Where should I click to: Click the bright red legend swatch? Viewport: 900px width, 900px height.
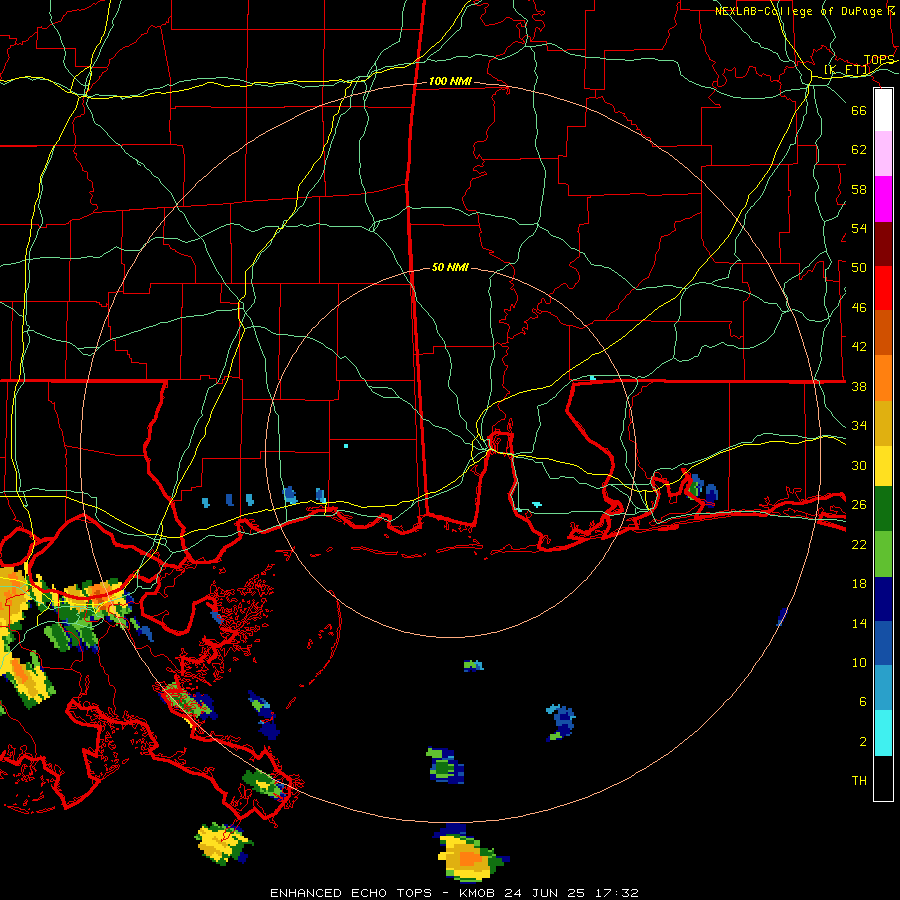(883, 288)
